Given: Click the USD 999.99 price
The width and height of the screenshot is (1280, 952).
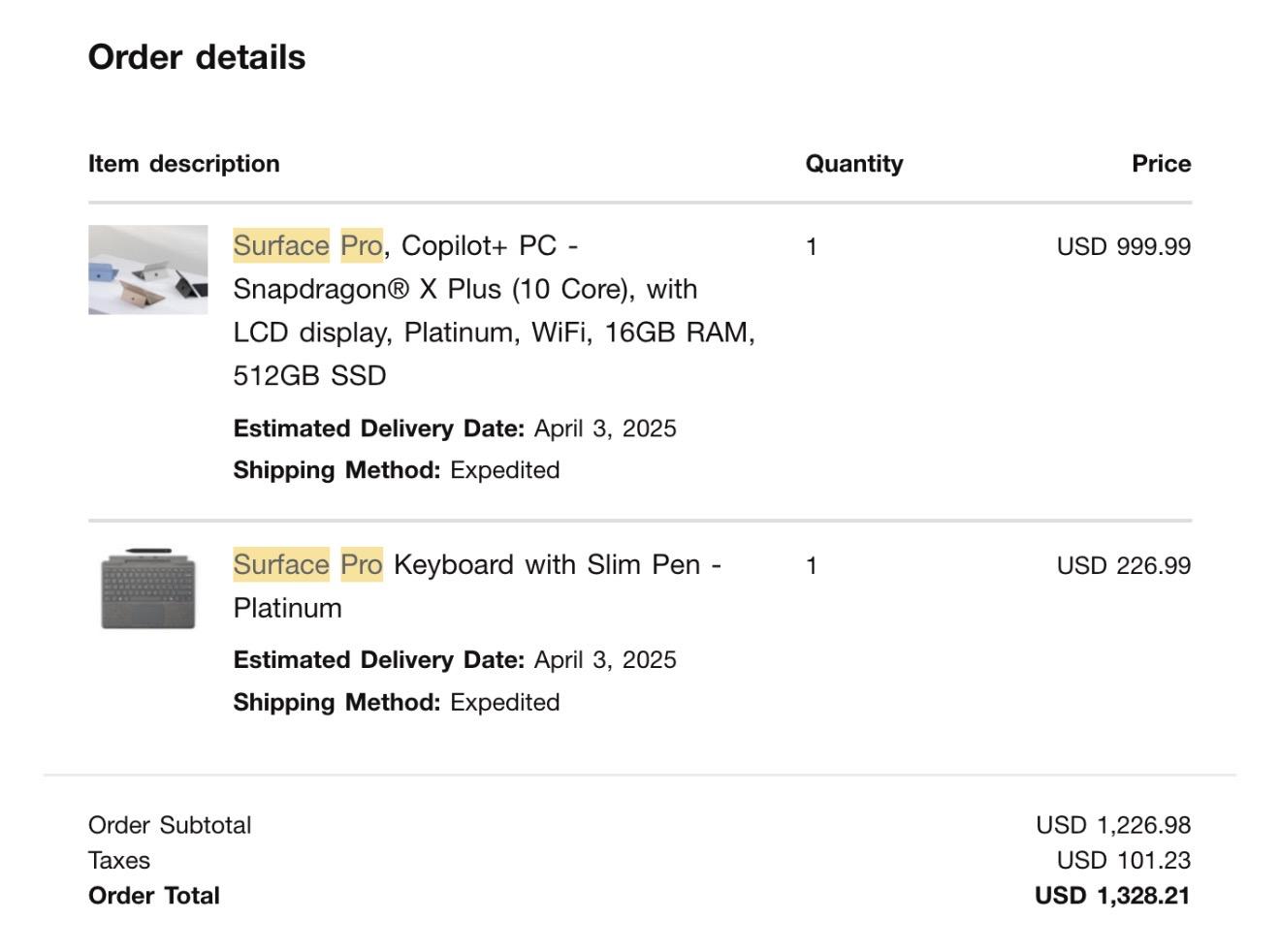Looking at the screenshot, I should click(1123, 246).
